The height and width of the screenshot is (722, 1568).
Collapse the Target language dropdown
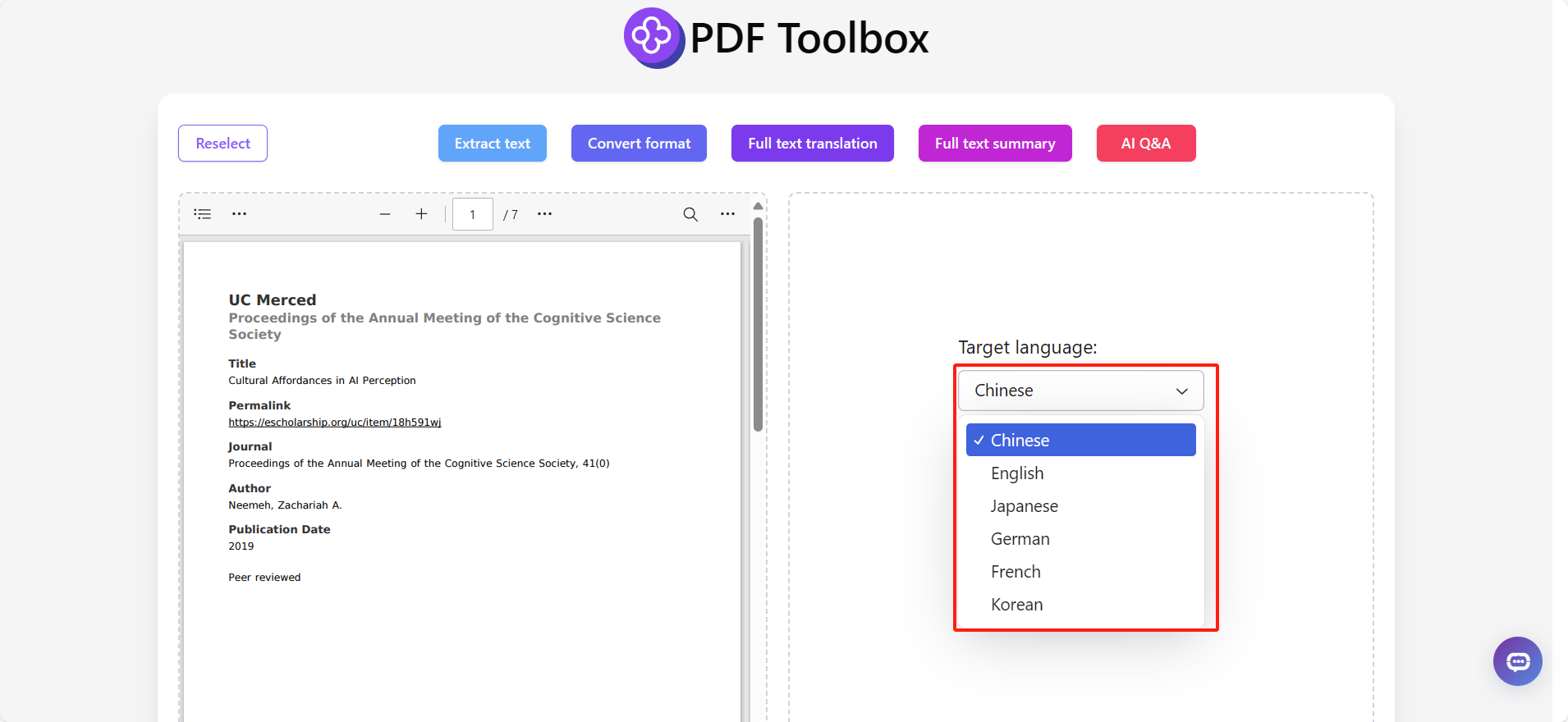pos(1080,391)
